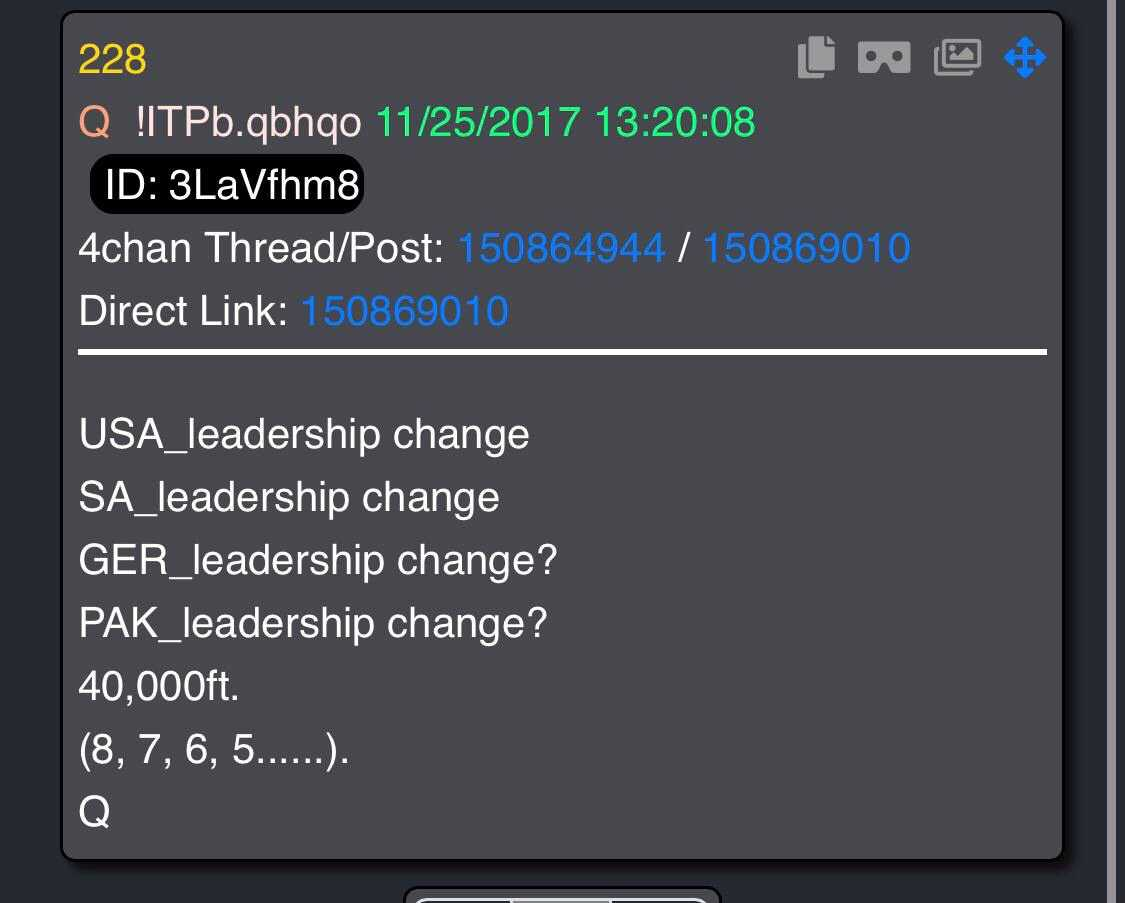The image size is (1125, 903).
Task: Click the timestamp 11/25/2017 13:20:08
Action: click(x=565, y=122)
